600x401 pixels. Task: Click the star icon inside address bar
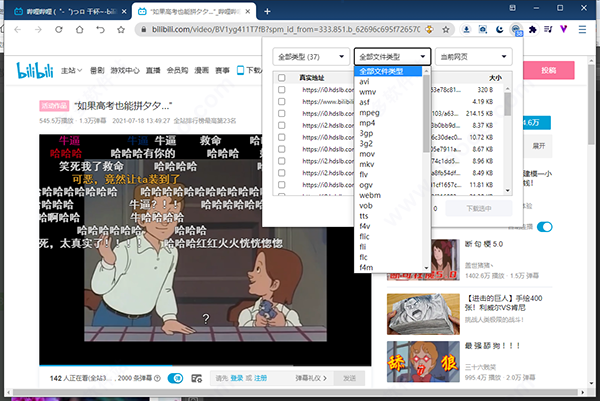[446, 29]
